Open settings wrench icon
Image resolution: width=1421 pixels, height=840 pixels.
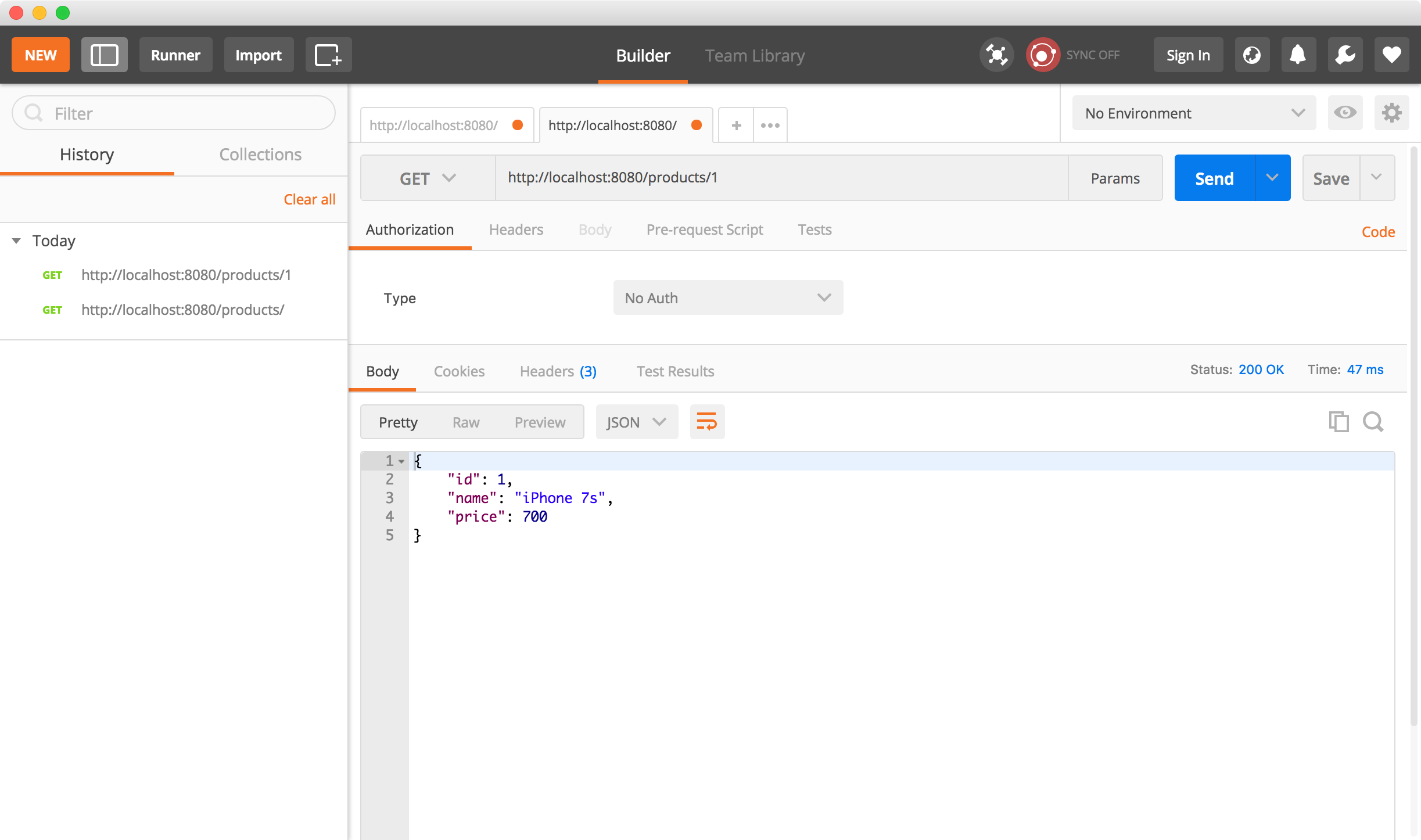1345,55
